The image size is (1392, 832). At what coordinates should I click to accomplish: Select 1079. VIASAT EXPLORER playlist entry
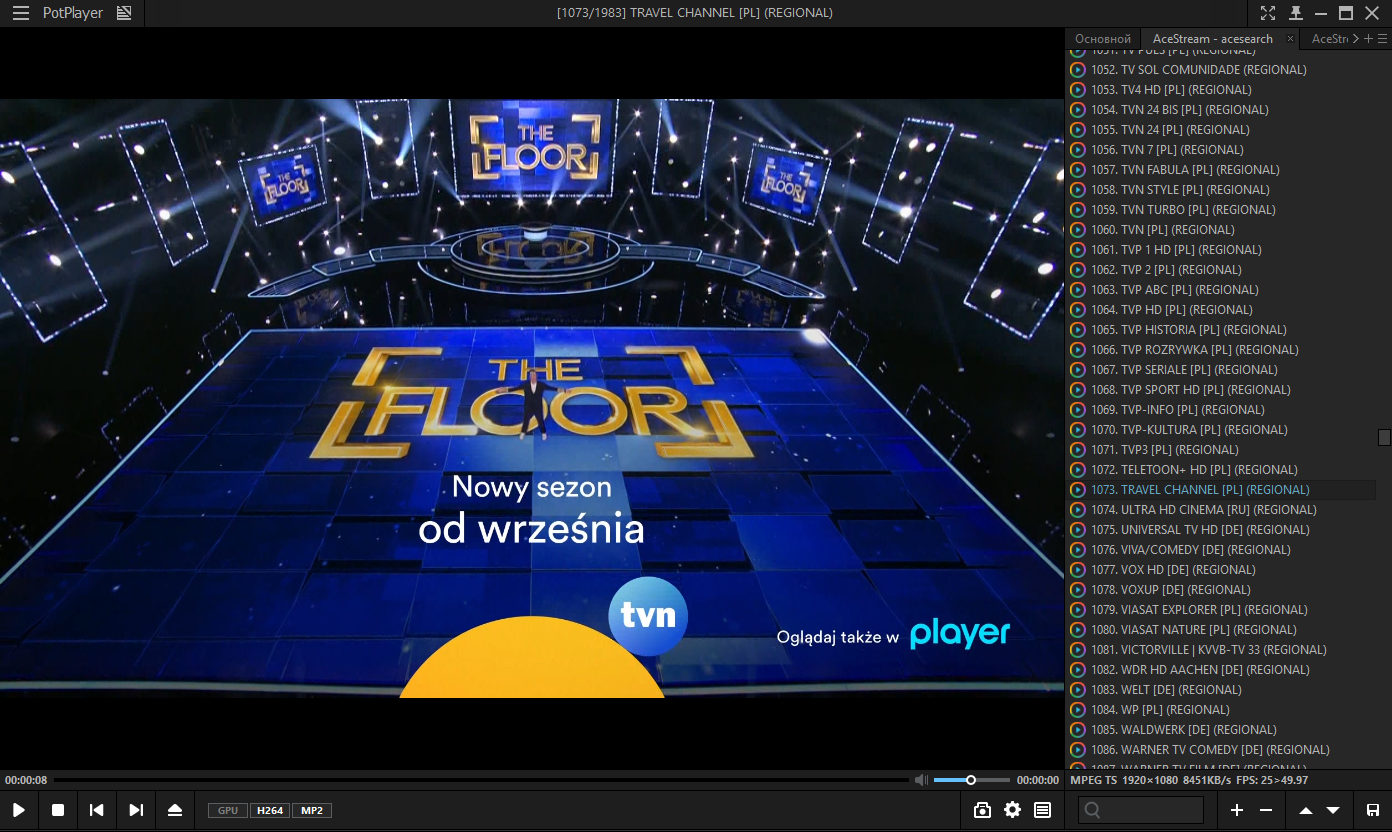point(1221,610)
